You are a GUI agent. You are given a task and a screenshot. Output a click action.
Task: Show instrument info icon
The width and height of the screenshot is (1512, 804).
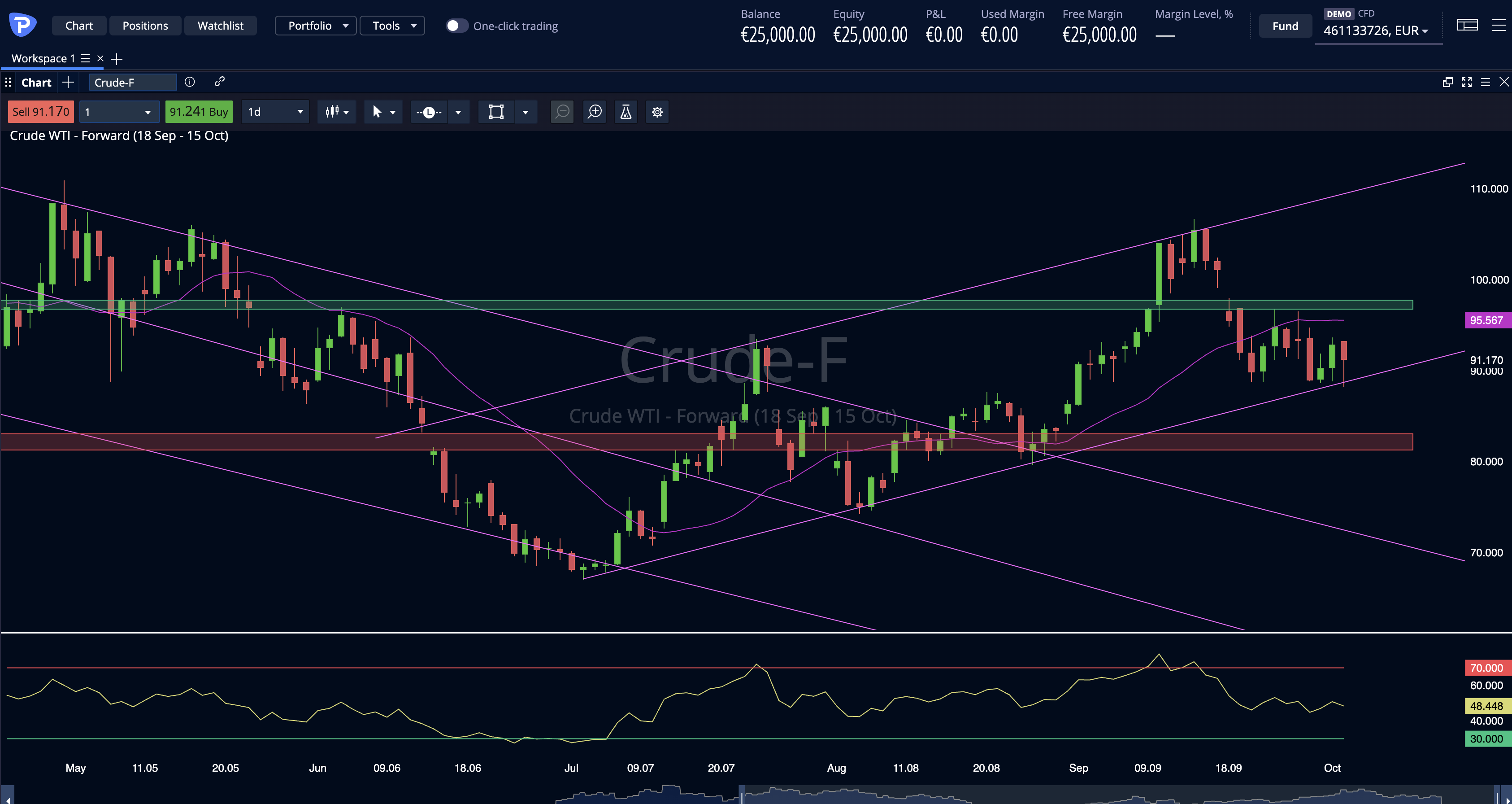[x=190, y=82]
